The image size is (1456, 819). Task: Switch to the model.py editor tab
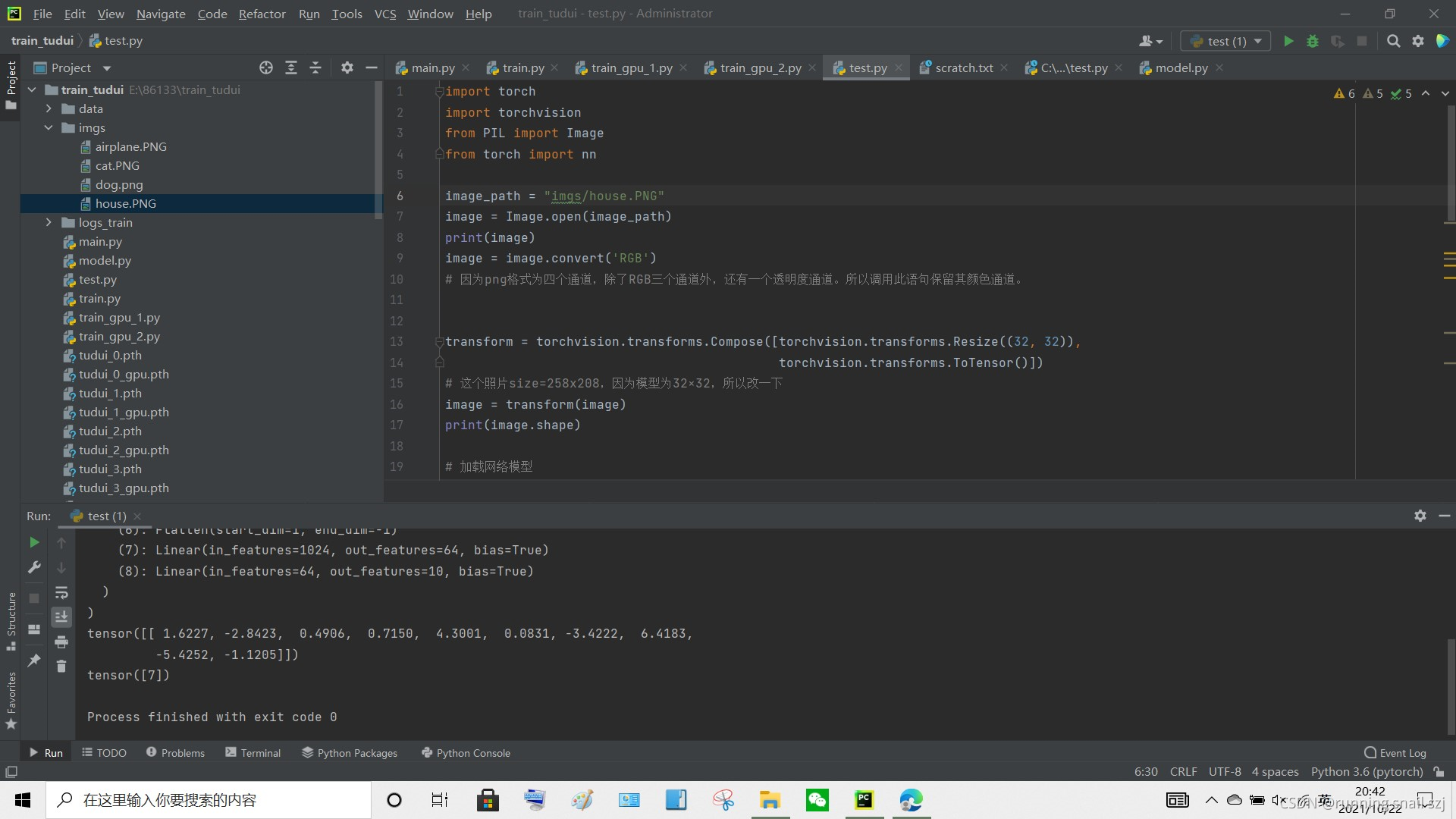1181,67
